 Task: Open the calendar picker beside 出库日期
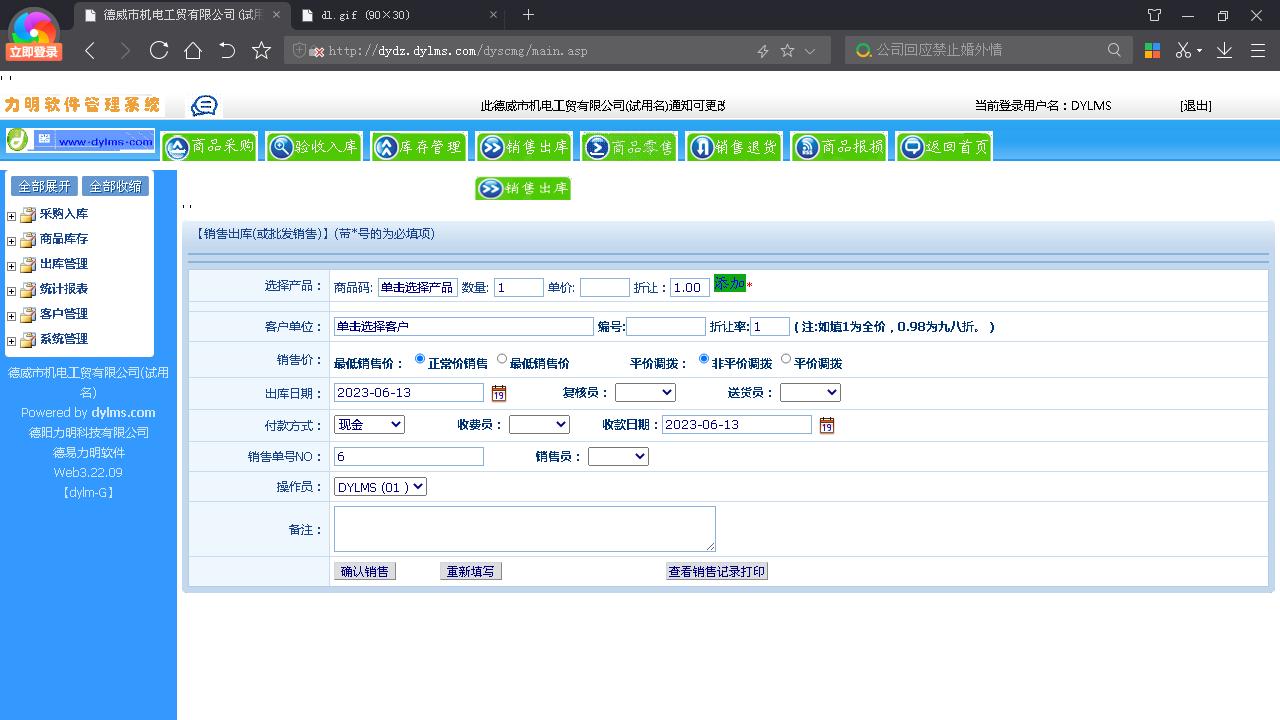pos(498,393)
